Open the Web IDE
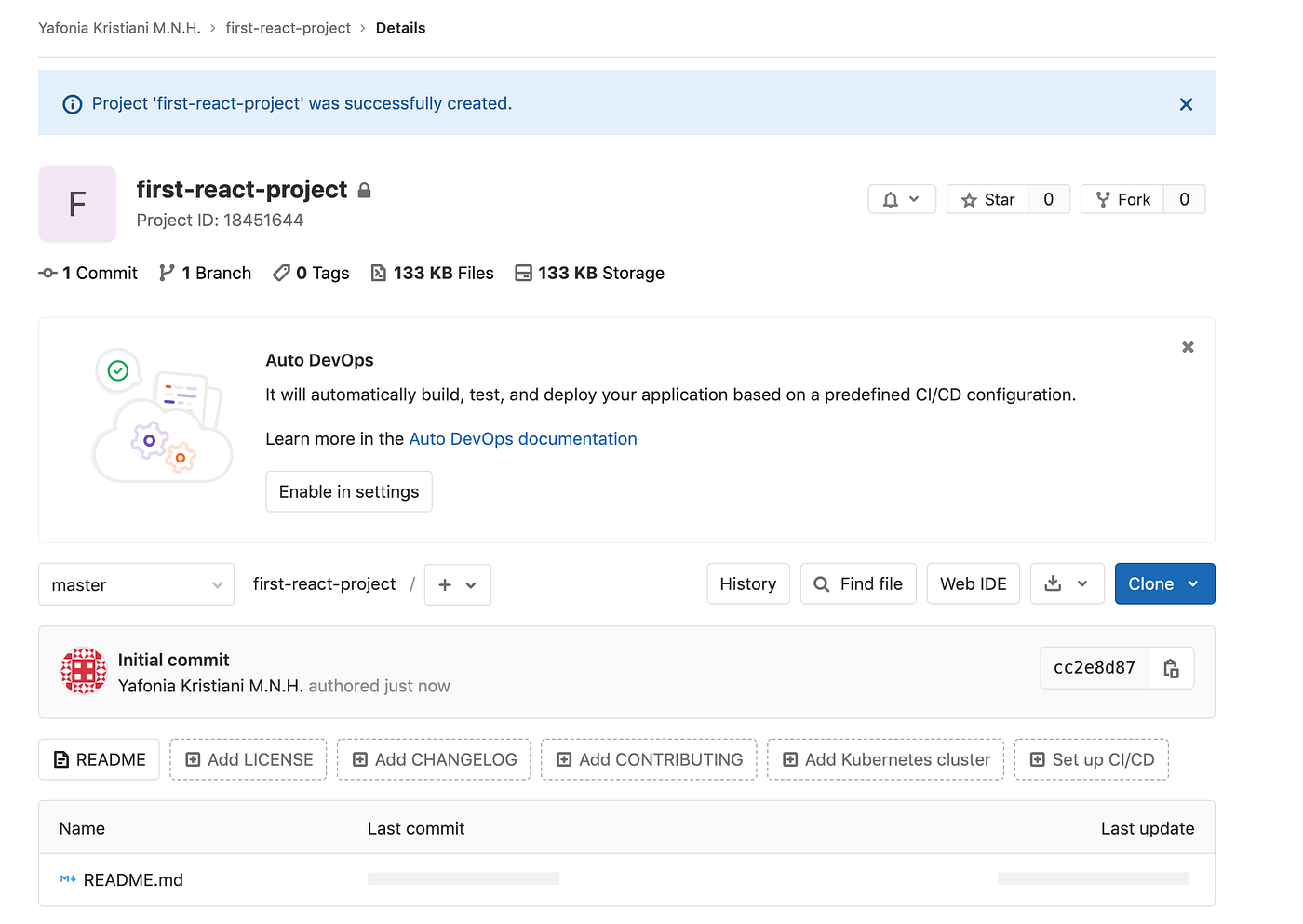The height and width of the screenshot is (924, 1303). point(974,583)
